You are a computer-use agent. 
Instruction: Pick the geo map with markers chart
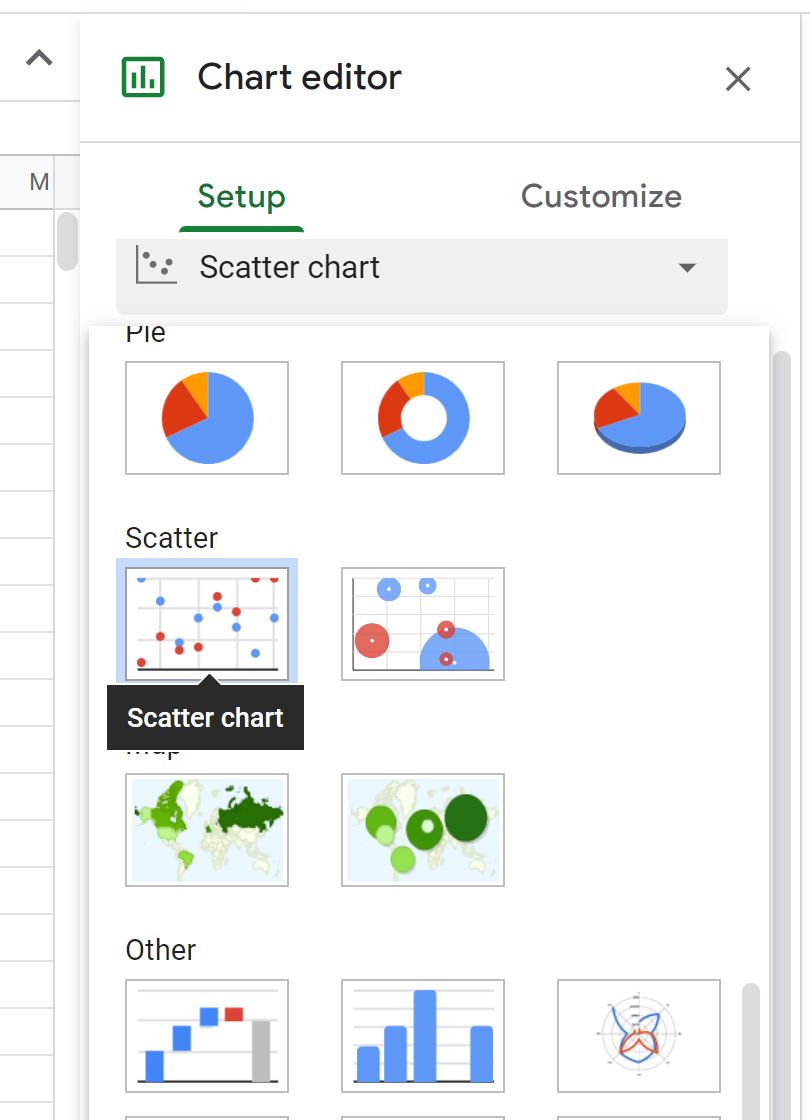423,830
